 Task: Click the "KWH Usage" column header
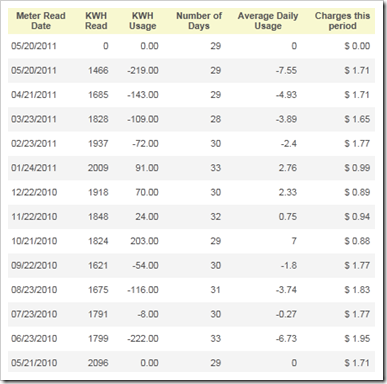pyautogui.click(x=143, y=21)
